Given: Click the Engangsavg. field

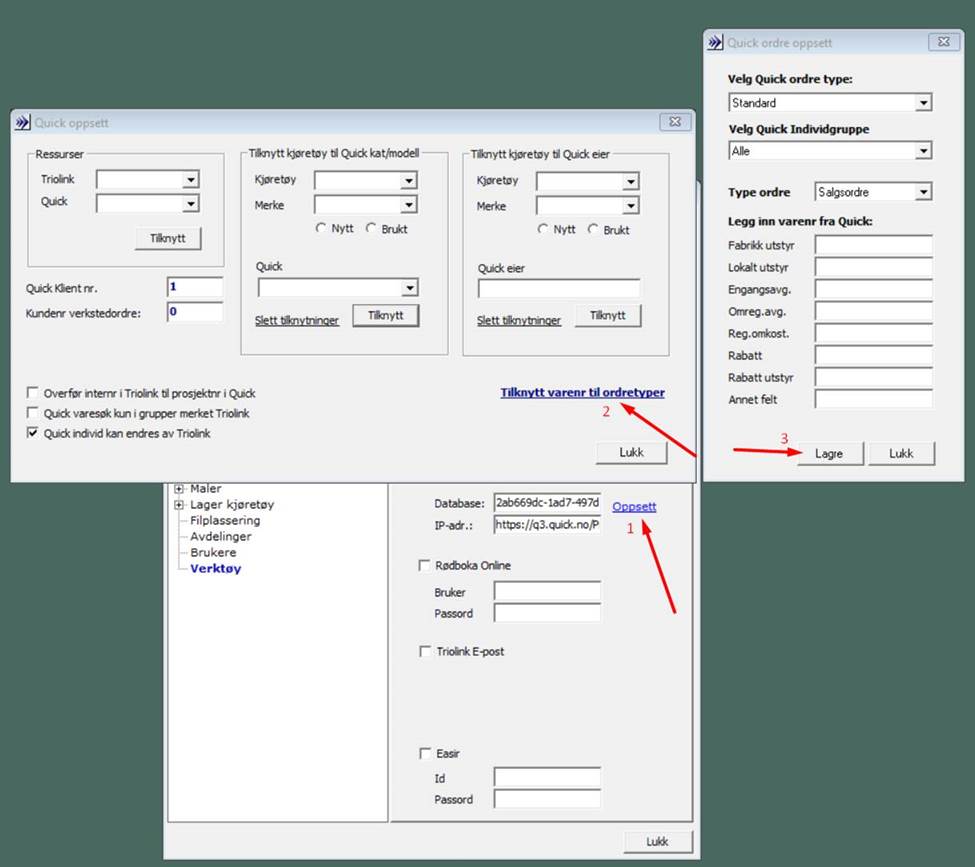Looking at the screenshot, I should pyautogui.click(x=873, y=289).
